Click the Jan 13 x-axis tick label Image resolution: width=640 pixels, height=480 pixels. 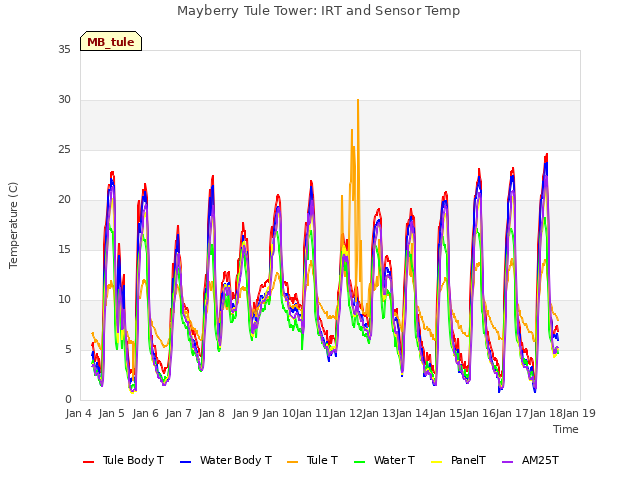pyautogui.click(x=379, y=413)
